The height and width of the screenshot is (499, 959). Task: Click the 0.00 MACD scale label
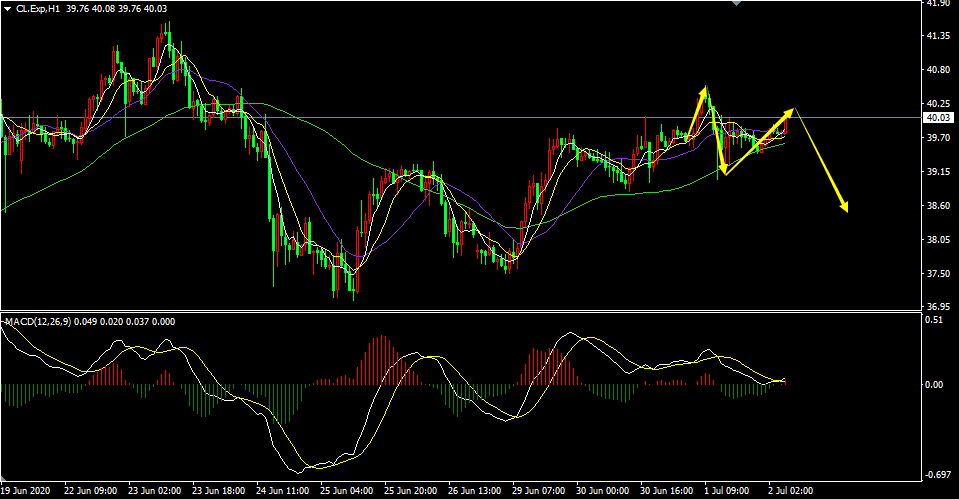pyautogui.click(x=934, y=385)
